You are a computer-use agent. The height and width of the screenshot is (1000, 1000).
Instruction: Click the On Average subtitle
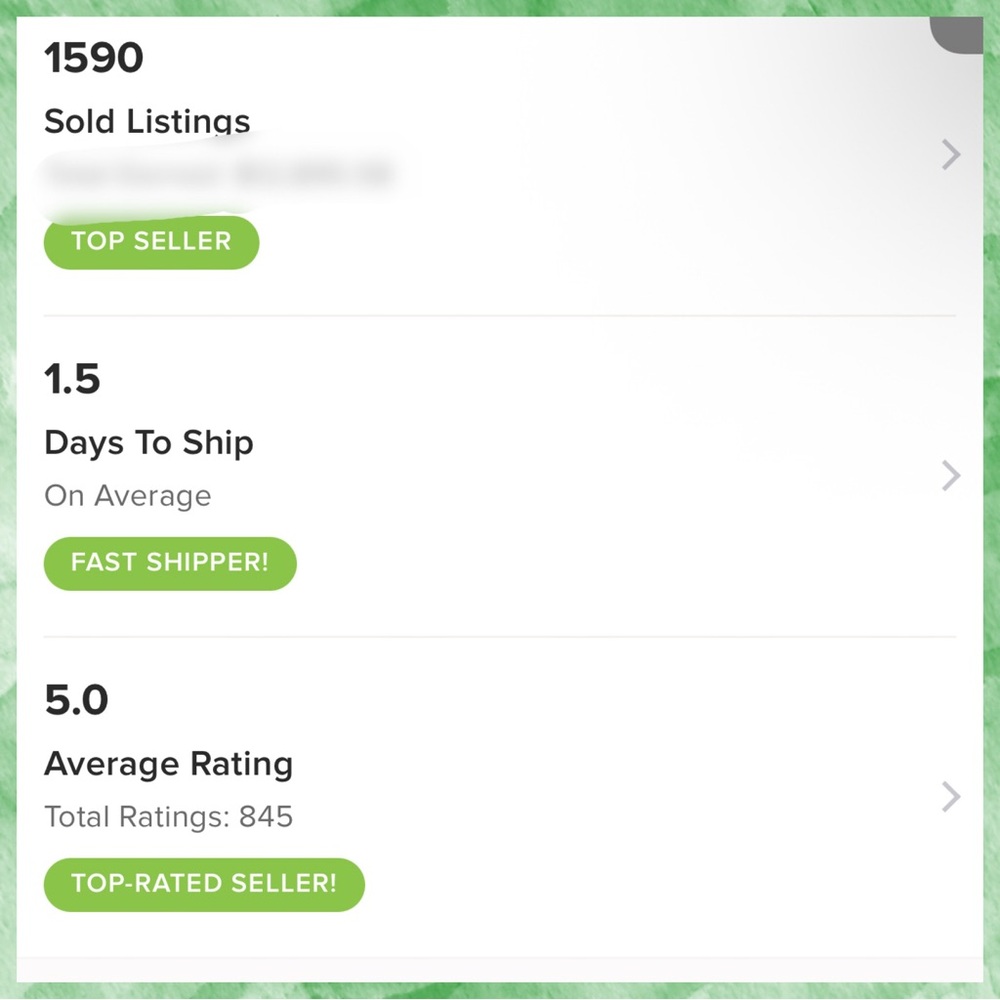click(x=128, y=496)
